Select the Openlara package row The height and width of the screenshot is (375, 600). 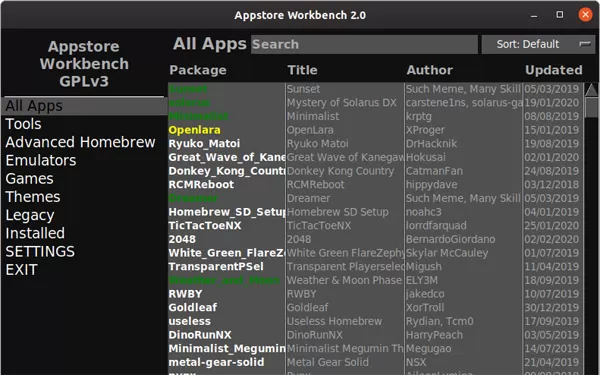(194, 130)
